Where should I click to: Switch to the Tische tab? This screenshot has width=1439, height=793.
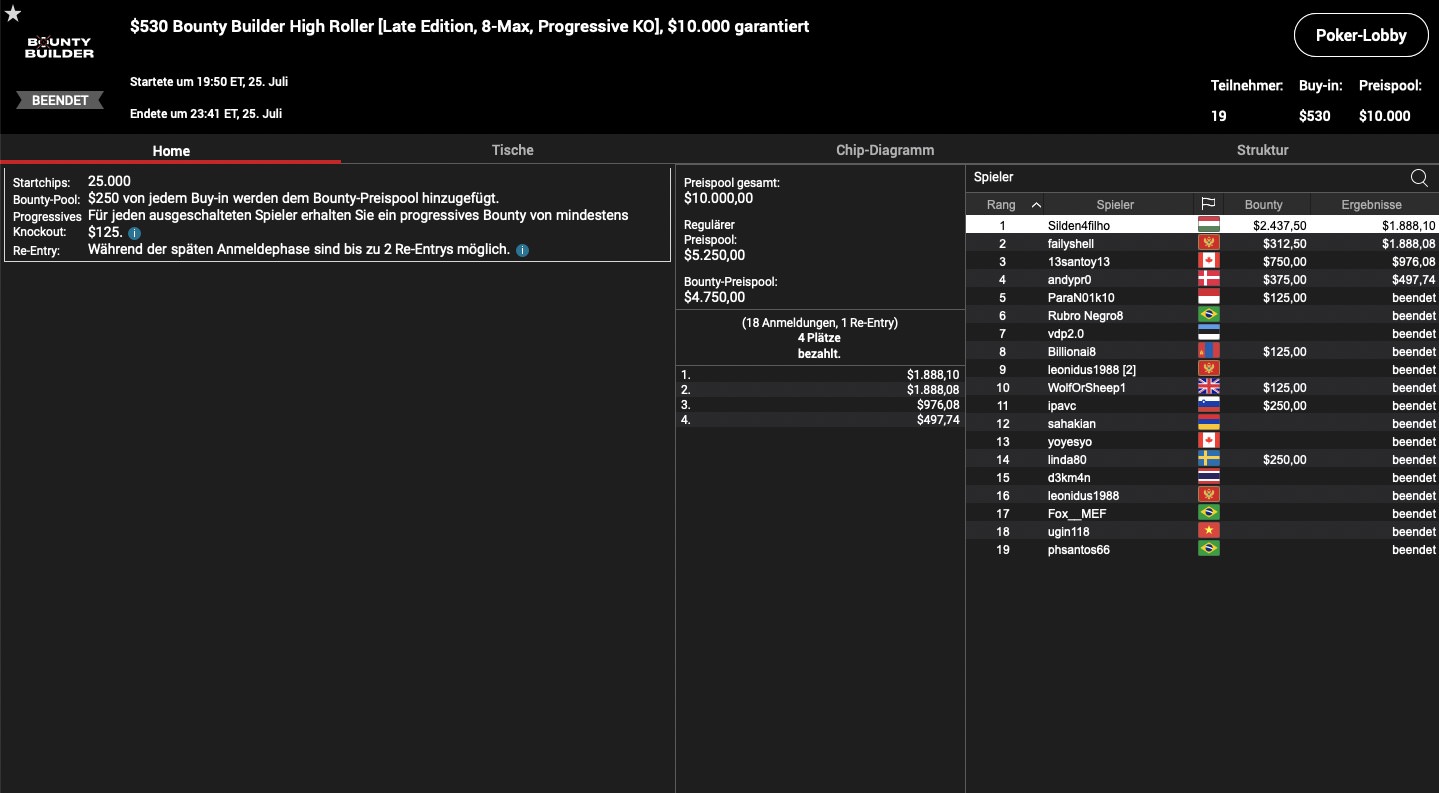coord(512,150)
